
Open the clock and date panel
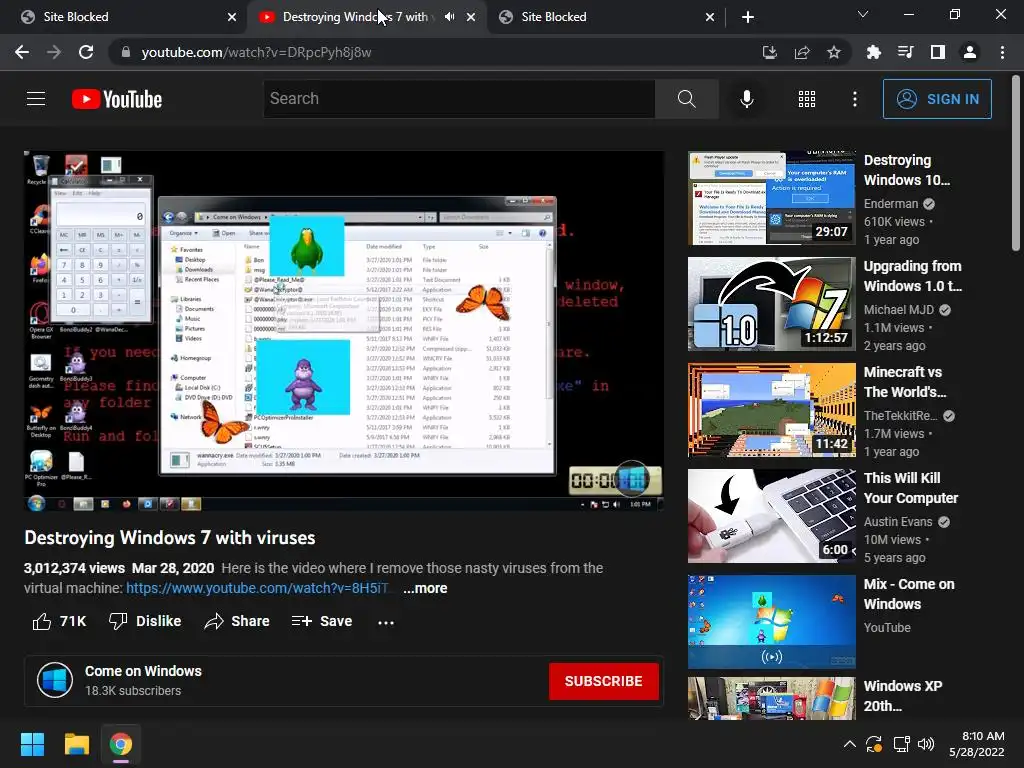click(x=976, y=744)
